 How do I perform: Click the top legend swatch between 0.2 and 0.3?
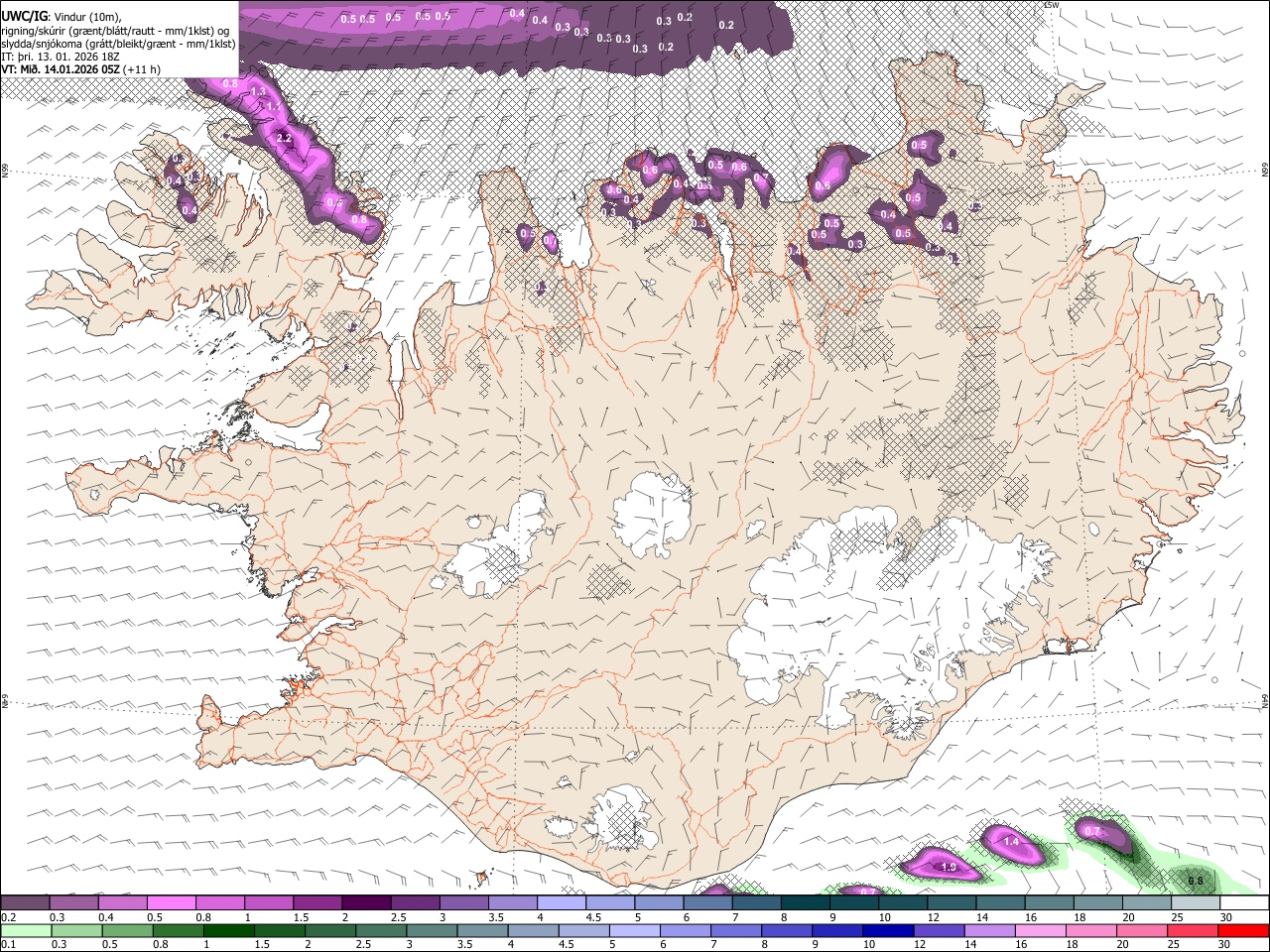pyautogui.click(x=26, y=903)
